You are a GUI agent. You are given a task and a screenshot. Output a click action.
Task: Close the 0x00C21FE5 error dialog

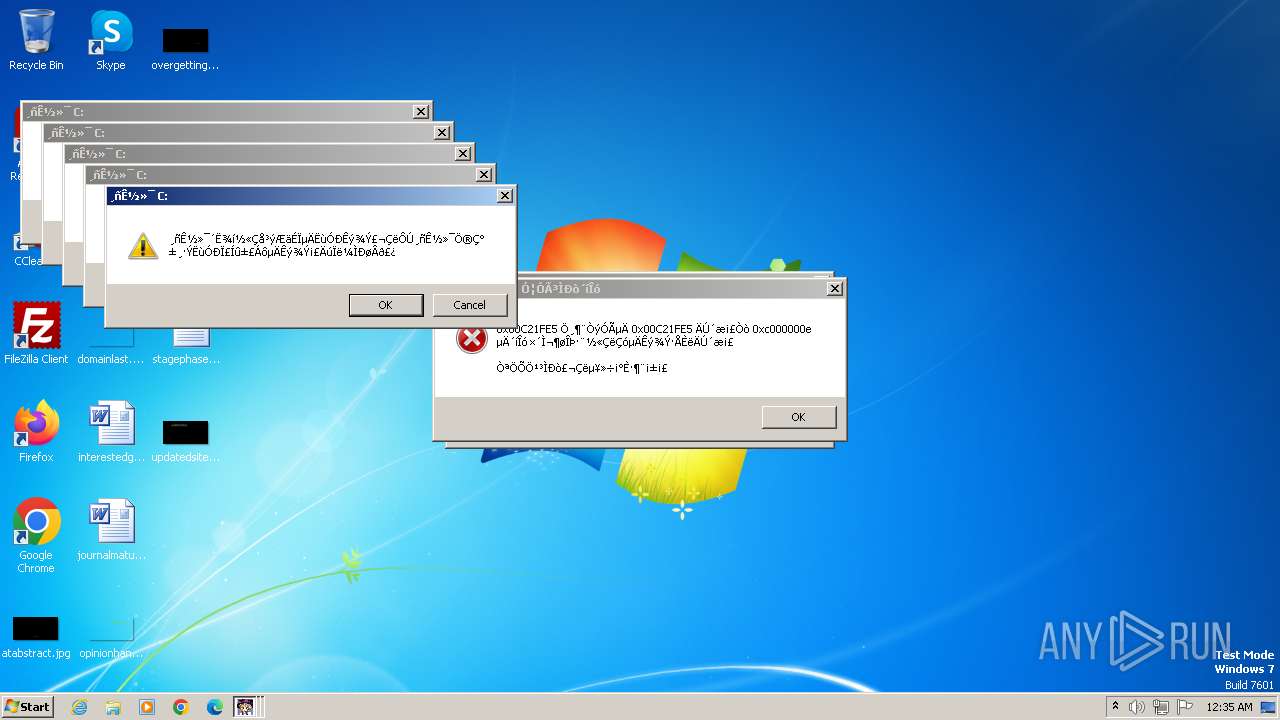coord(835,289)
